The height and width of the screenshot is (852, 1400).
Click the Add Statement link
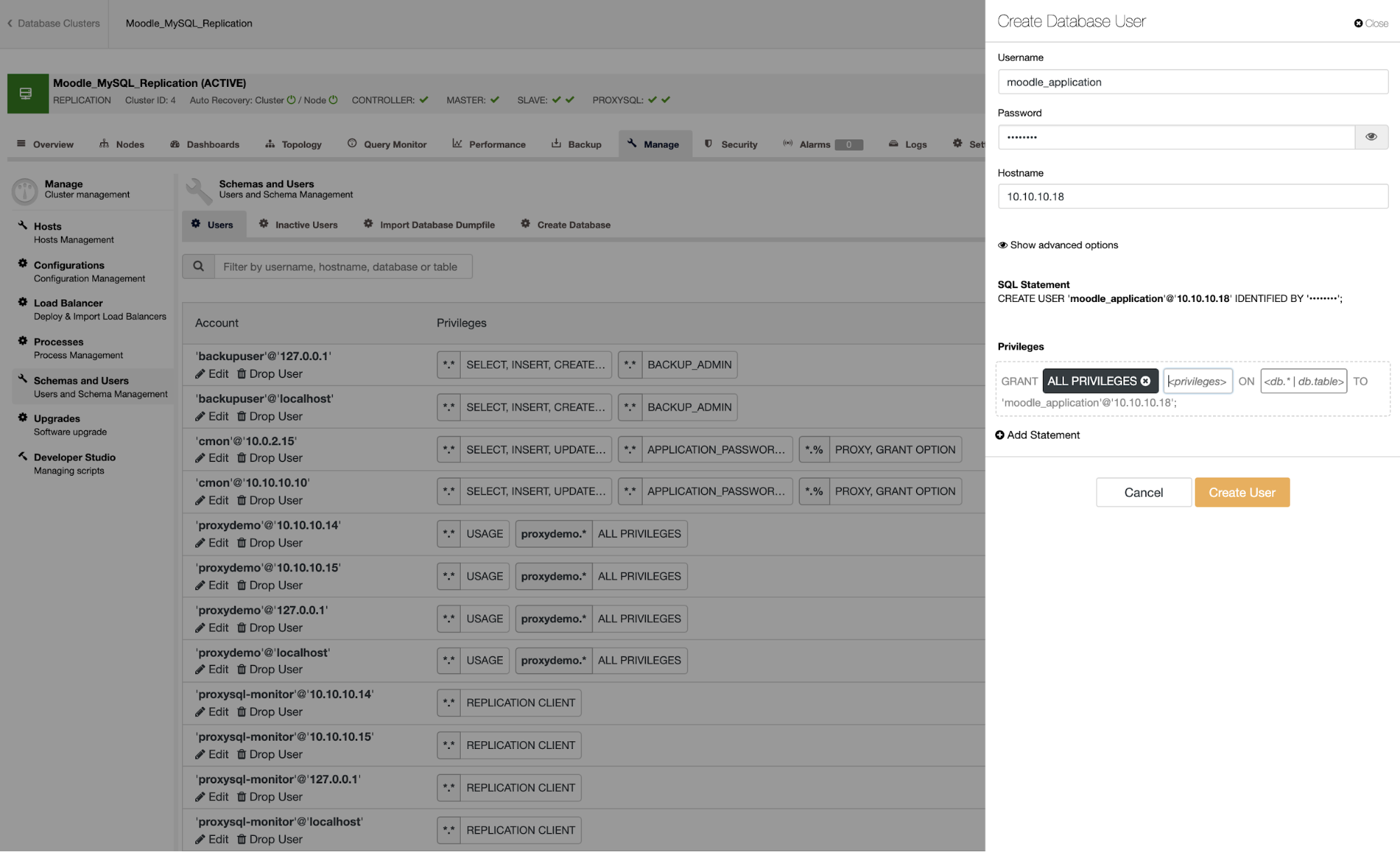1037,435
